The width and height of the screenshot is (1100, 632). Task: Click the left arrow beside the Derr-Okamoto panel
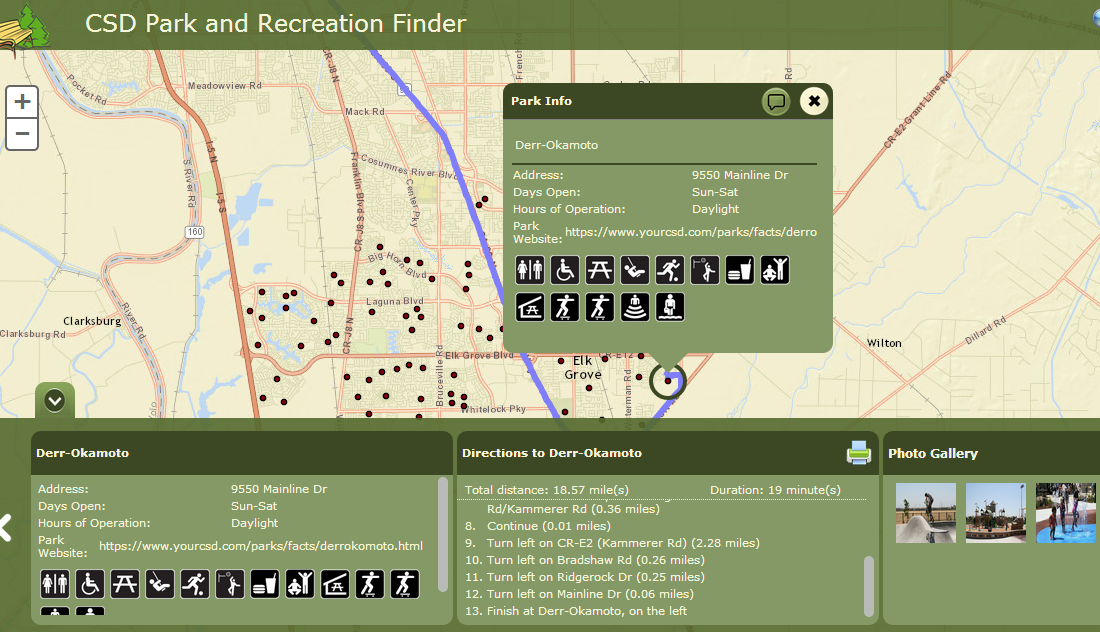pos(7,526)
